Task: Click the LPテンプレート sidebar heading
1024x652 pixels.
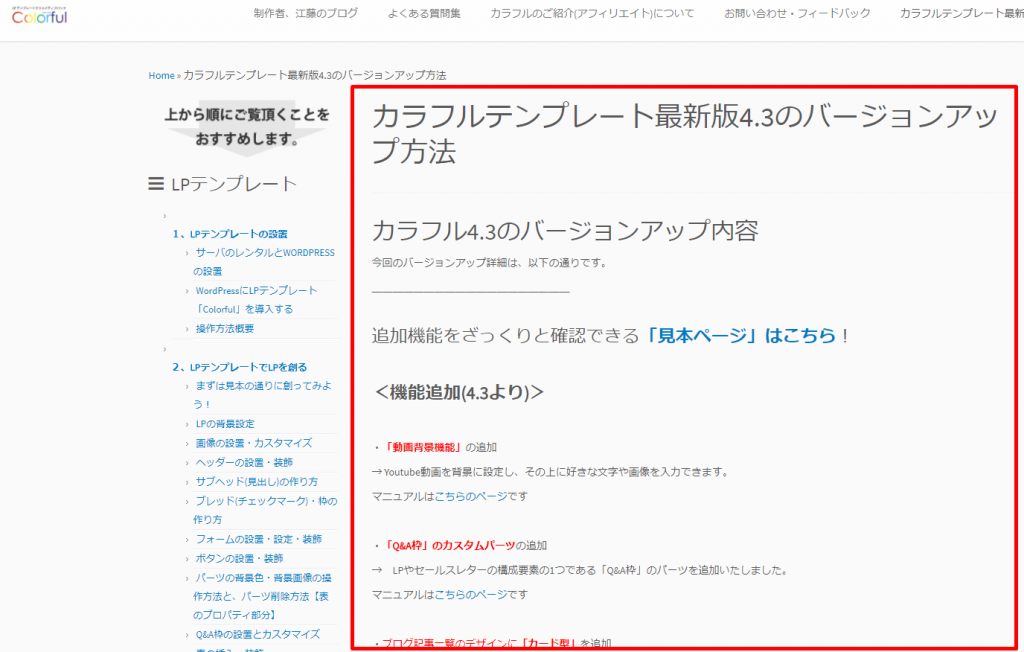Action: (234, 184)
